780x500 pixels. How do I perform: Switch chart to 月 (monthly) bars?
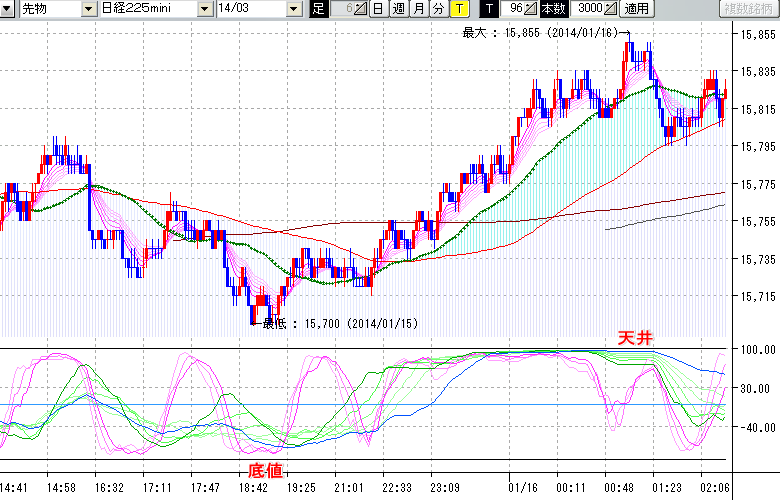(419, 9)
